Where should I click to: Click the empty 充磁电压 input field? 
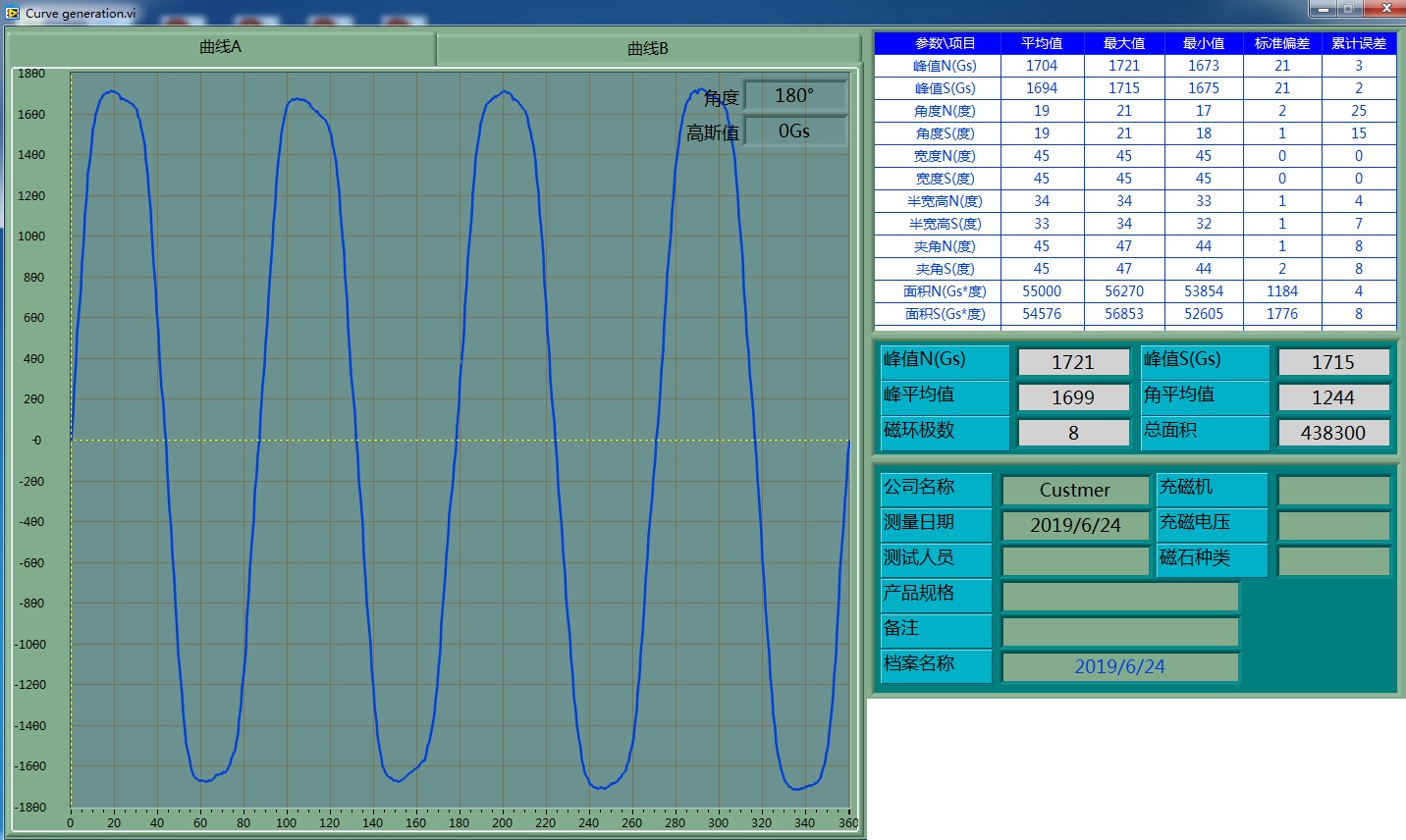[x=1333, y=525]
